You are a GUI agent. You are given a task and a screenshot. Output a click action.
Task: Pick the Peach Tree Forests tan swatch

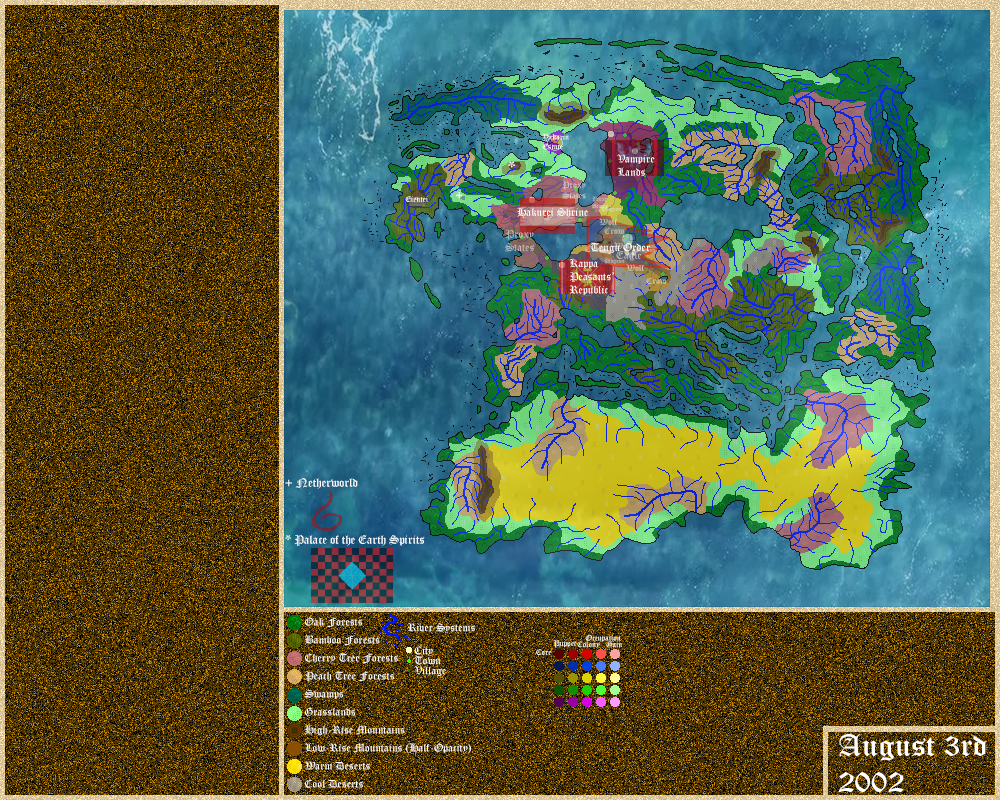(x=294, y=676)
